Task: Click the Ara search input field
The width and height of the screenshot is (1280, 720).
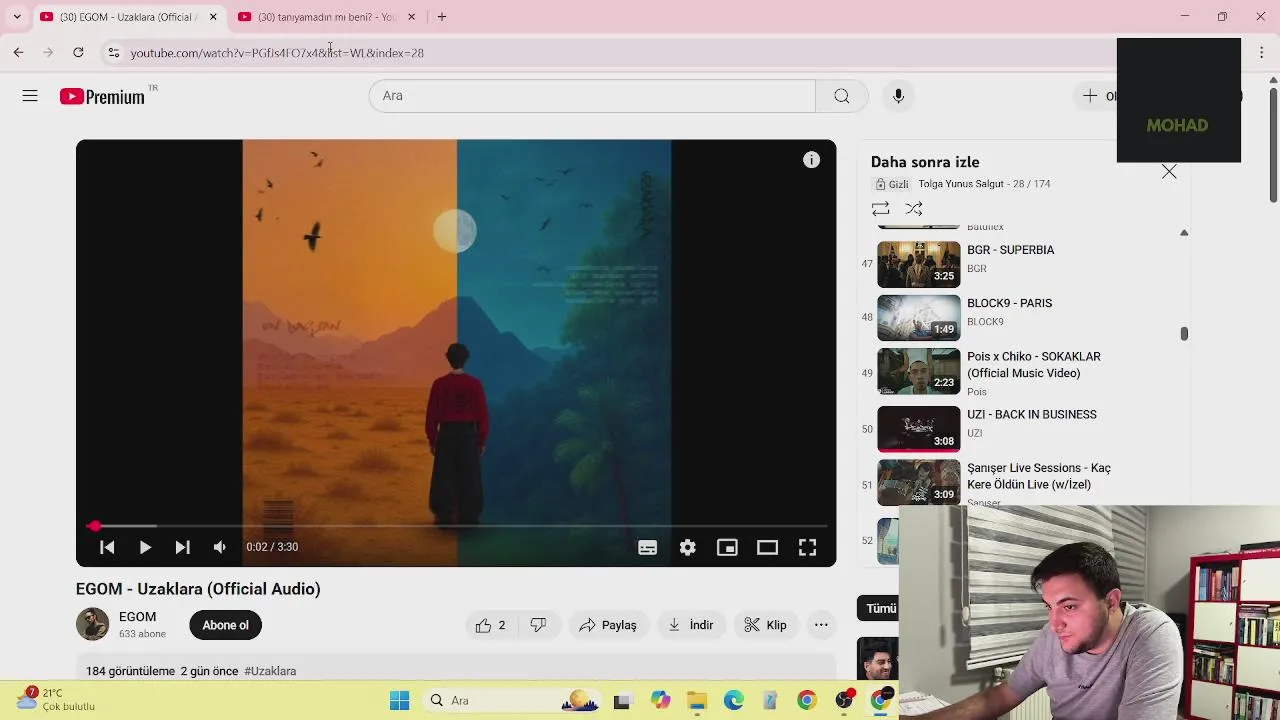Action: tap(592, 96)
